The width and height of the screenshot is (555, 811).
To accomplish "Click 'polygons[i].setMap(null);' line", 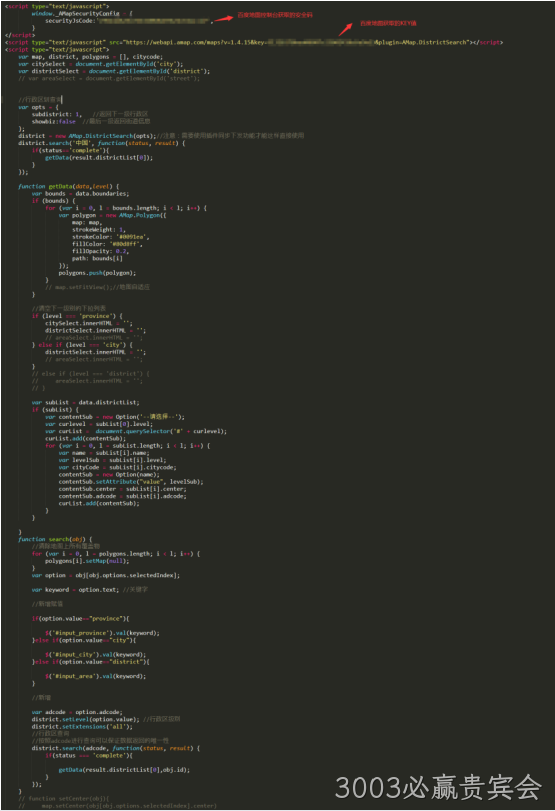I will 87,561.
